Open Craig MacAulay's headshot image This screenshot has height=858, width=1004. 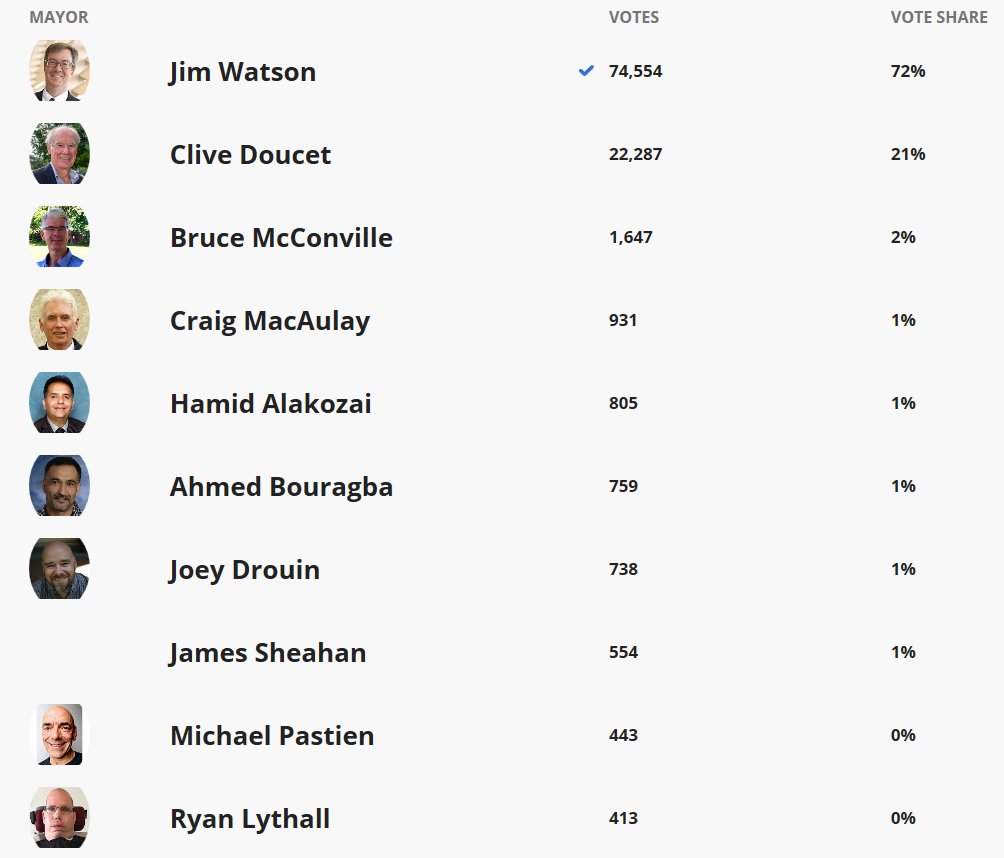[x=59, y=320]
